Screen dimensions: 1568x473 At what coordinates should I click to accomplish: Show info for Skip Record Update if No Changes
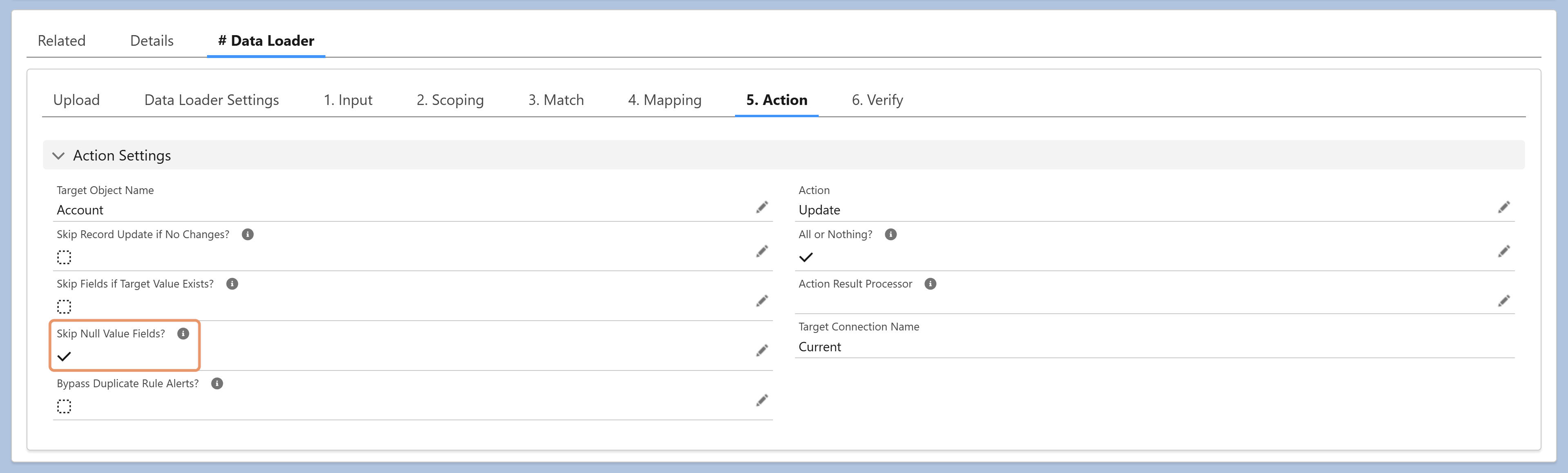(x=248, y=234)
